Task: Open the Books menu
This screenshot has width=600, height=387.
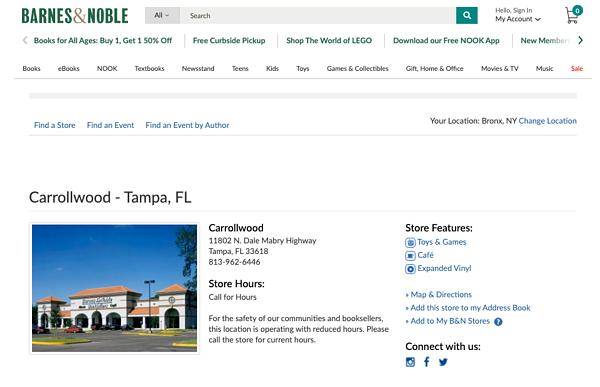Action: [x=31, y=69]
